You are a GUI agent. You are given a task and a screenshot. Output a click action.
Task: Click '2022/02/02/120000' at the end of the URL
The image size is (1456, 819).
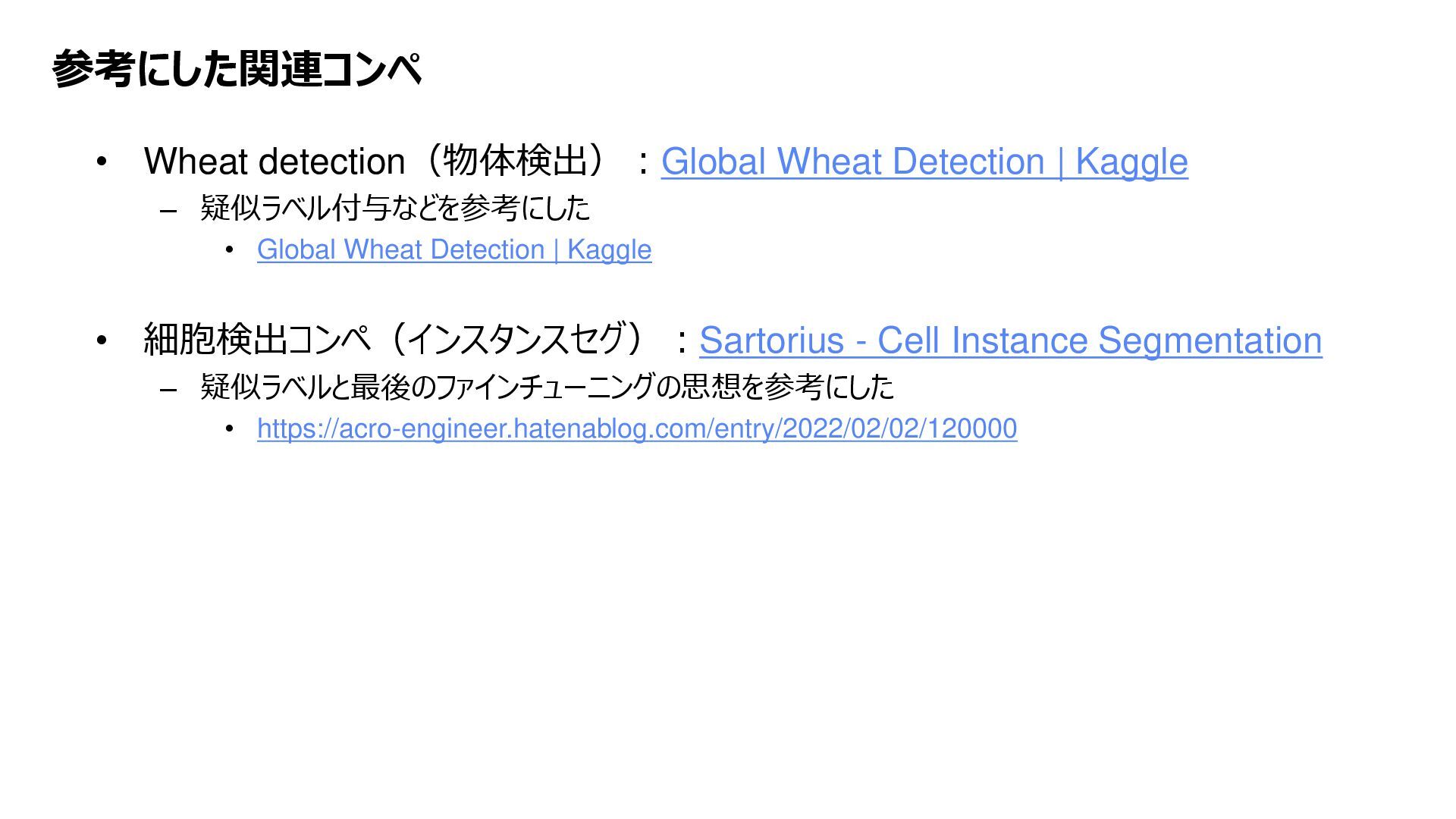(899, 428)
